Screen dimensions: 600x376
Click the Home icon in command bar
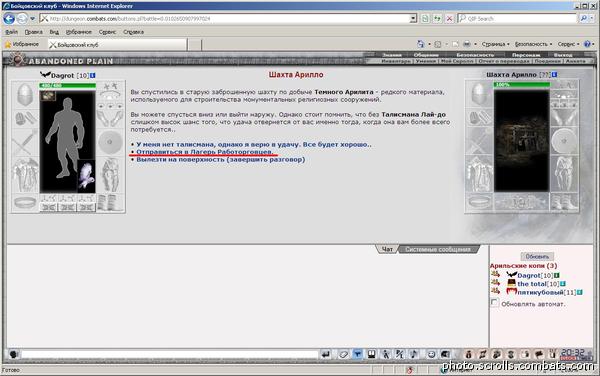click(x=420, y=44)
